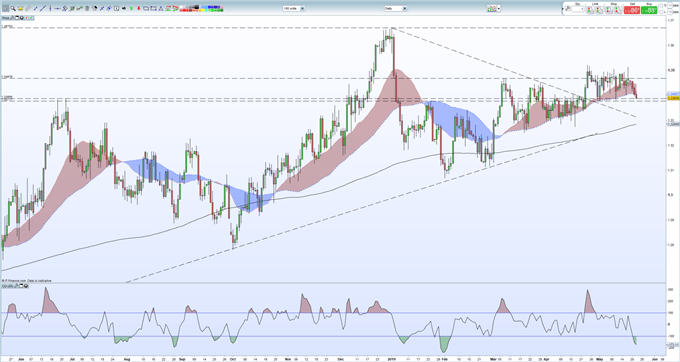Click the trash bin delete icon
680x362 pixels.
point(87,9)
